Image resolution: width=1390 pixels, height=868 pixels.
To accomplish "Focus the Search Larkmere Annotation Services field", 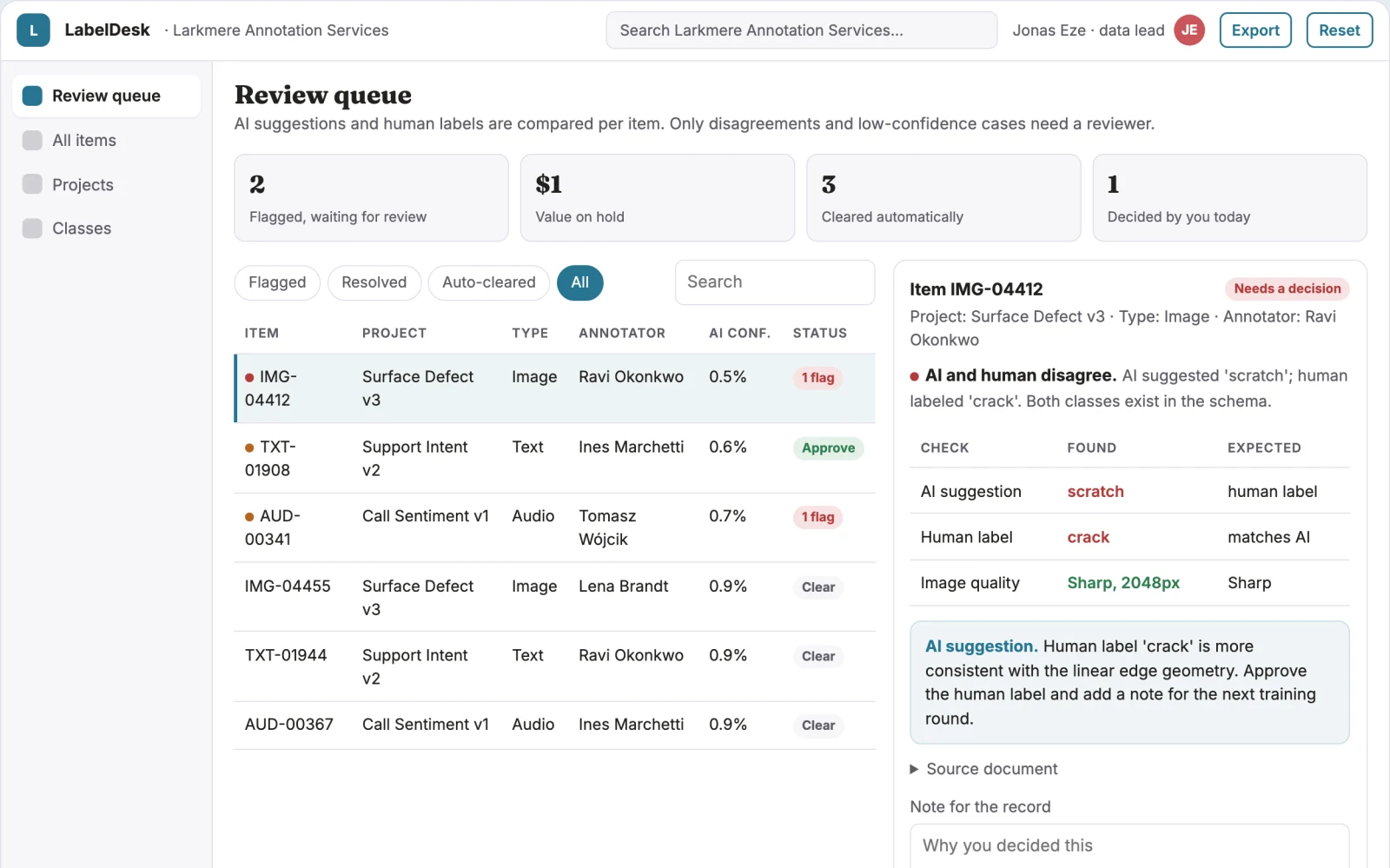I will (801, 30).
